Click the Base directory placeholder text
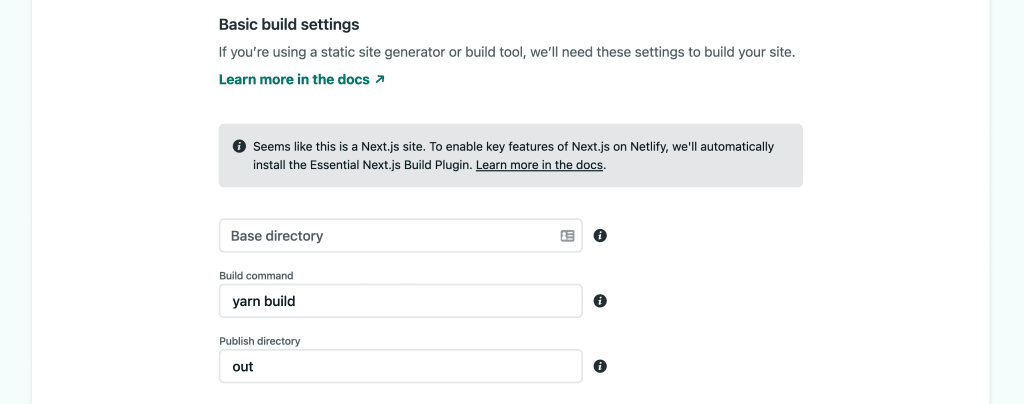This screenshot has width=1024, height=404. [x=277, y=236]
